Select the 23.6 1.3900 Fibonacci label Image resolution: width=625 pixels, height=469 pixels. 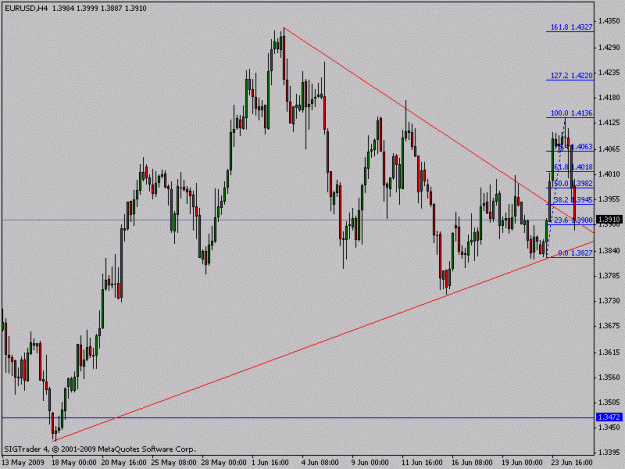point(573,220)
